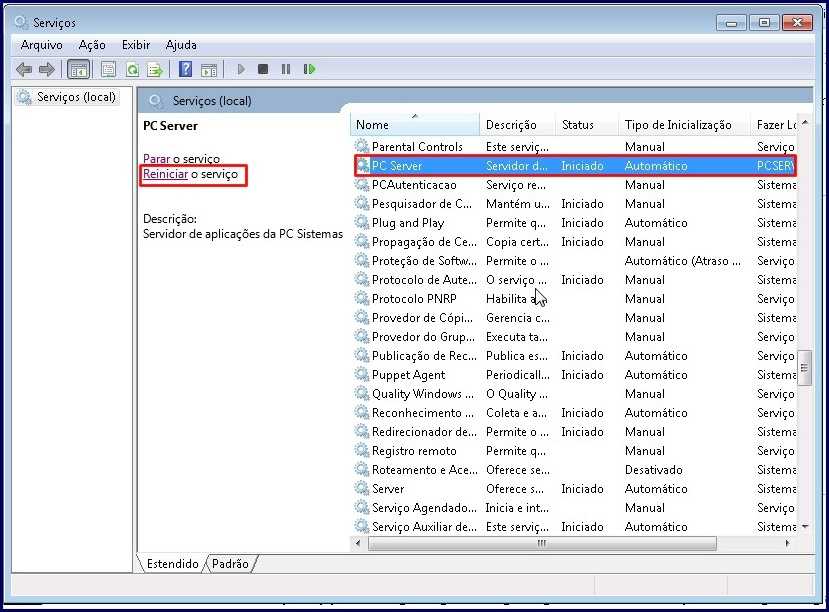This screenshot has width=829, height=612.
Task: Maximize the Serviços window
Action: (x=764, y=23)
